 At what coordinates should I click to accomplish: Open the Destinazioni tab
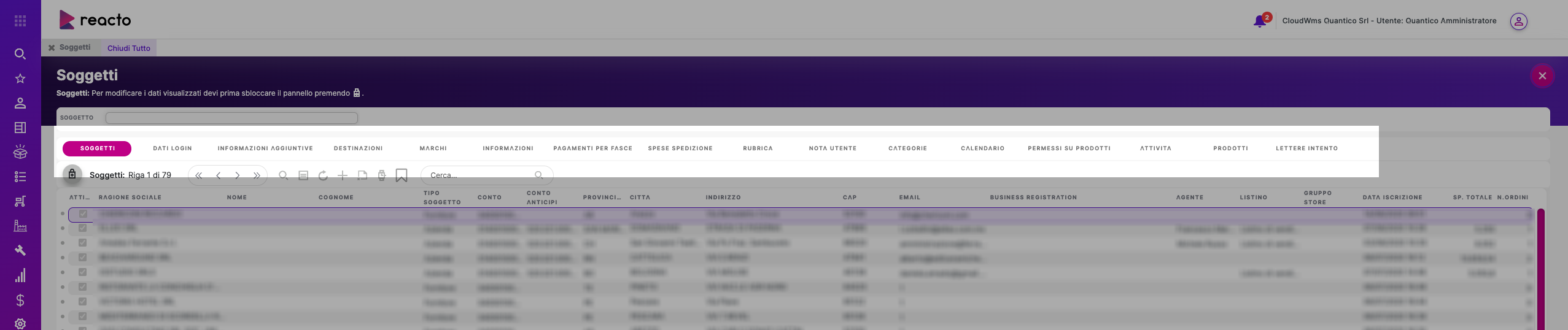pyautogui.click(x=358, y=148)
